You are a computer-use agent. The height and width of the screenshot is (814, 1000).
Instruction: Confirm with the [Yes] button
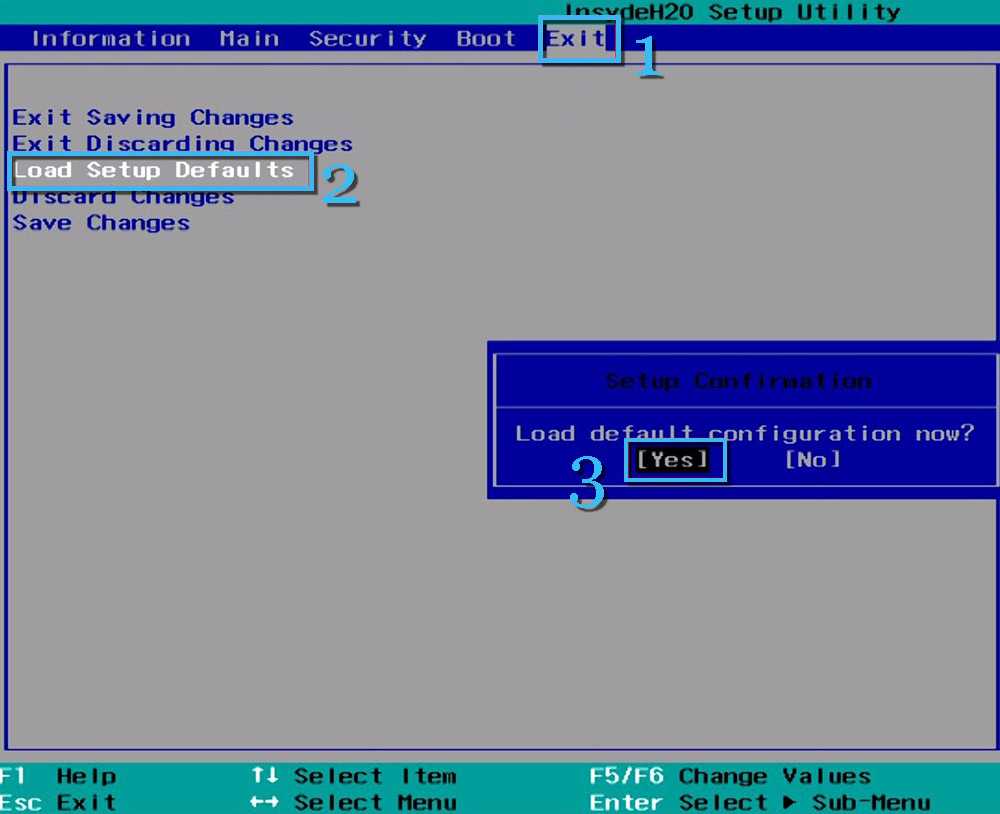(x=673, y=460)
